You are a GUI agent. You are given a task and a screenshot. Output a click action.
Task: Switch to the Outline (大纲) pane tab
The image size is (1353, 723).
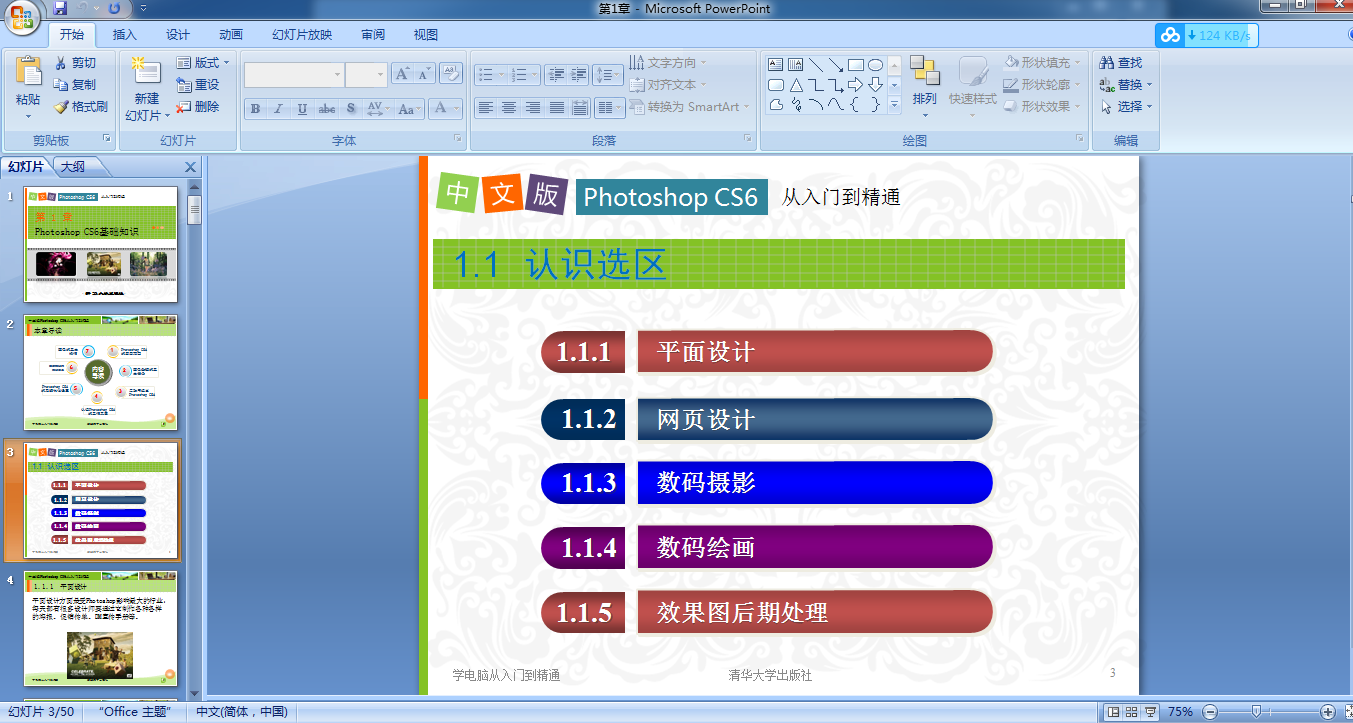pos(72,167)
